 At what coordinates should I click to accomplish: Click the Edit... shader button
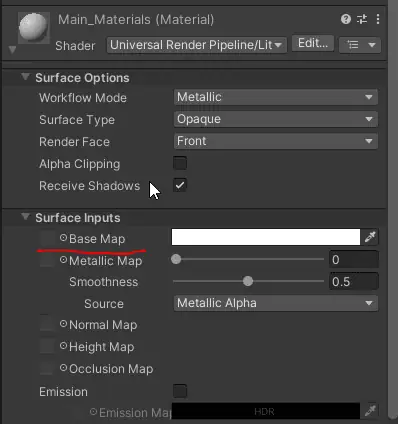pos(313,43)
